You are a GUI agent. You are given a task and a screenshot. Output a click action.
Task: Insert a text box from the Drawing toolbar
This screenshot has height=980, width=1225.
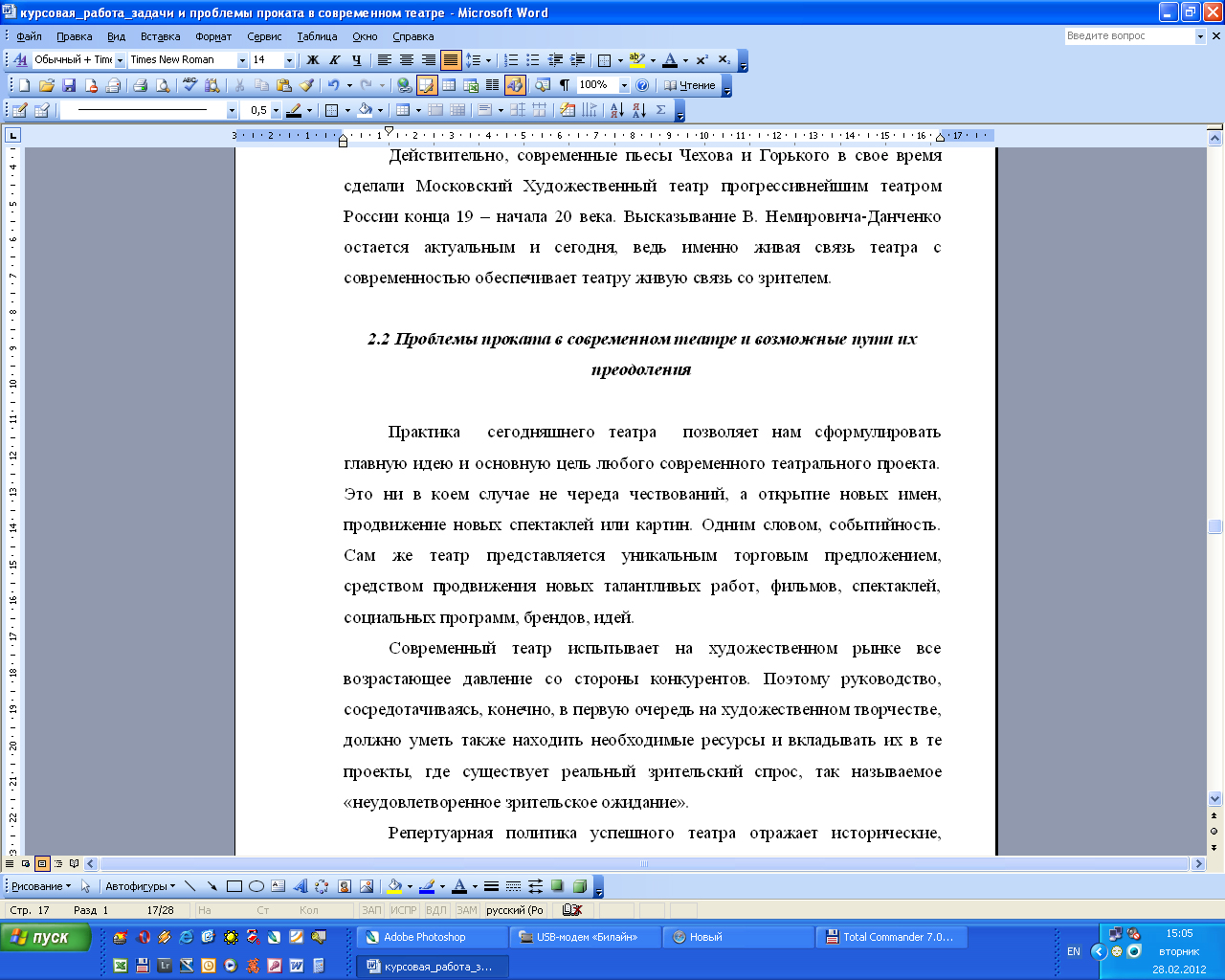(x=278, y=886)
